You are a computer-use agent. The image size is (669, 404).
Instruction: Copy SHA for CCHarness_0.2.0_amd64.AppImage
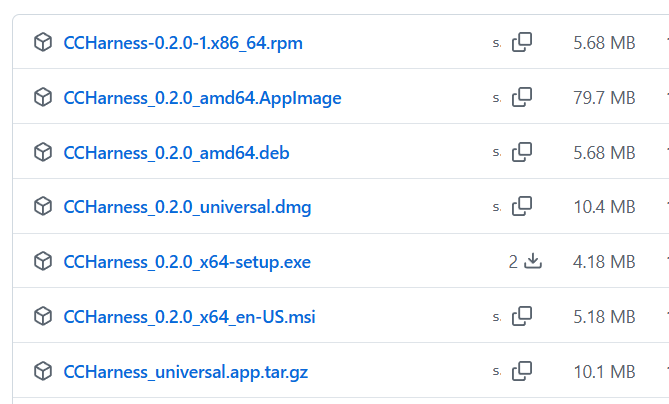(522, 97)
